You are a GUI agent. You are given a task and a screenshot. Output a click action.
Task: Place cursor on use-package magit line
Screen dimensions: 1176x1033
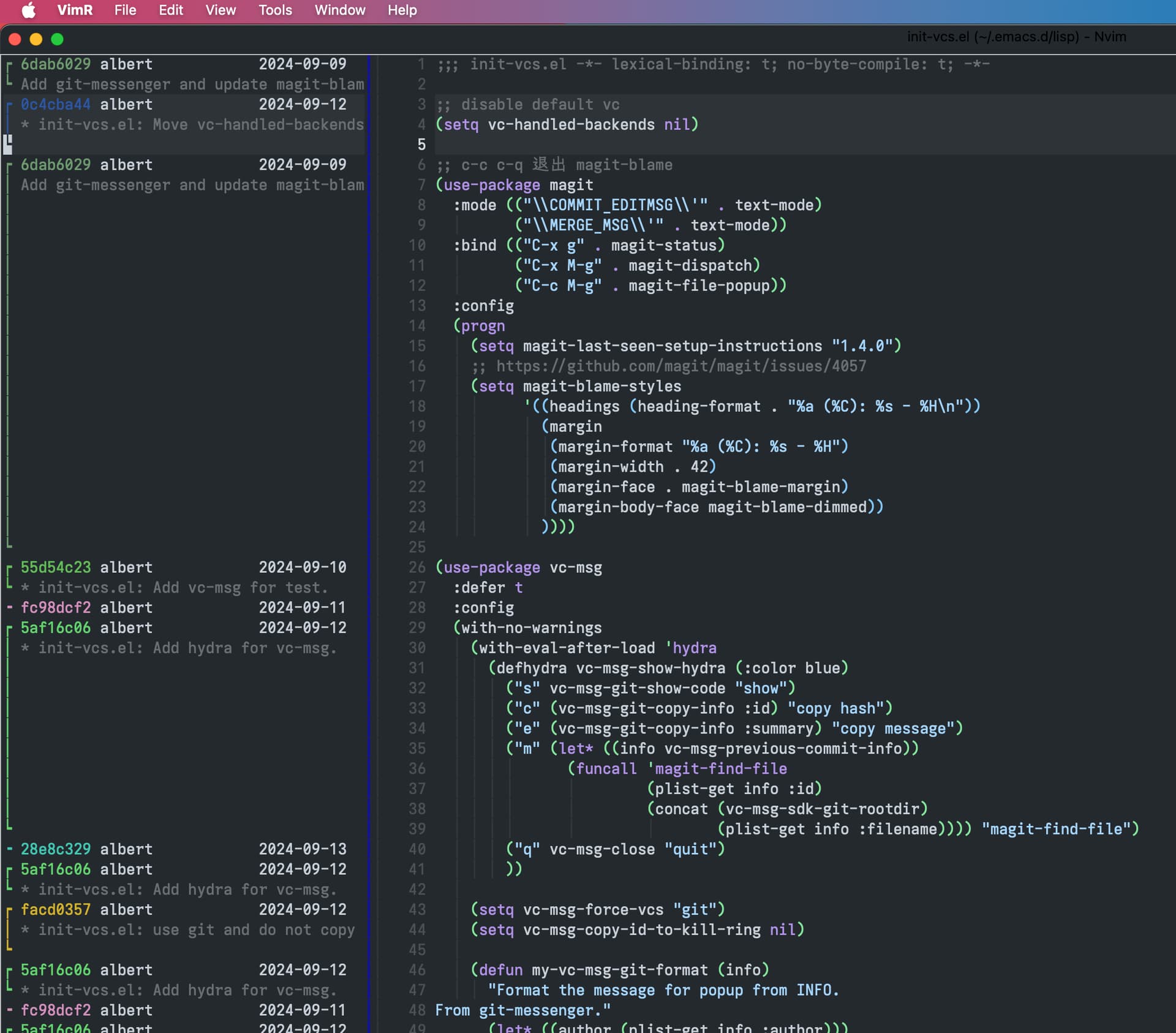[514, 185]
